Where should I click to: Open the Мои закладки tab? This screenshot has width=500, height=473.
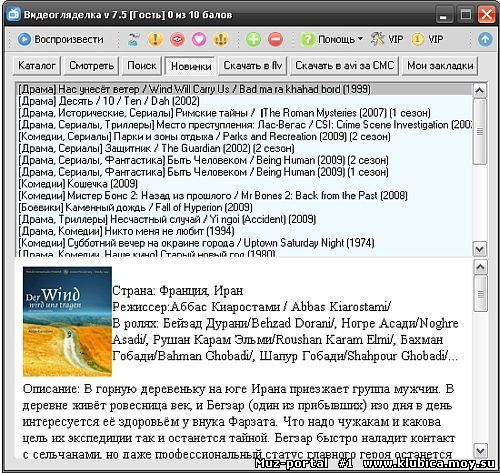[x=440, y=65]
